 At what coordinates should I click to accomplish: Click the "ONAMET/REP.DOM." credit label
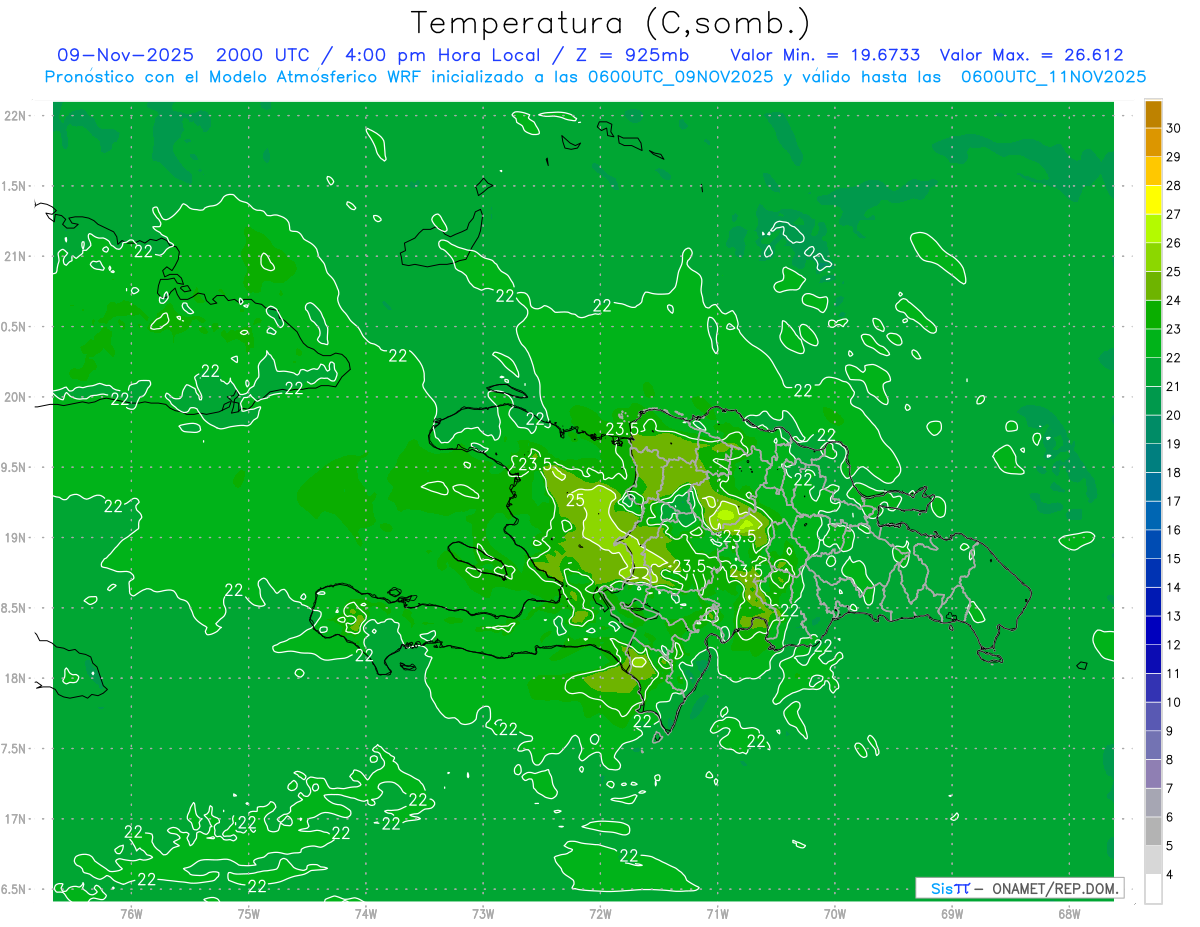[1056, 888]
